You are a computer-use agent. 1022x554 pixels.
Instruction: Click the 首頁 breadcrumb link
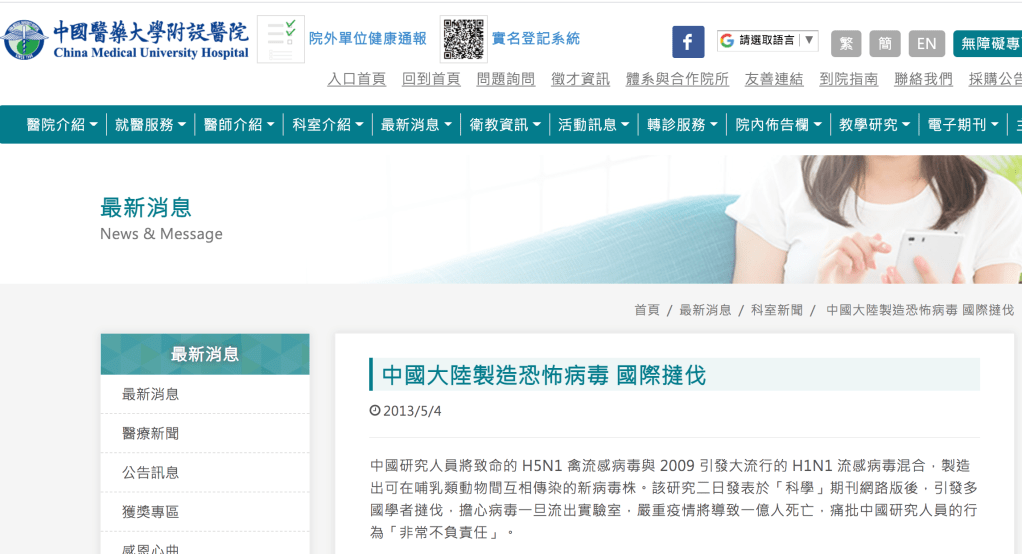646,310
